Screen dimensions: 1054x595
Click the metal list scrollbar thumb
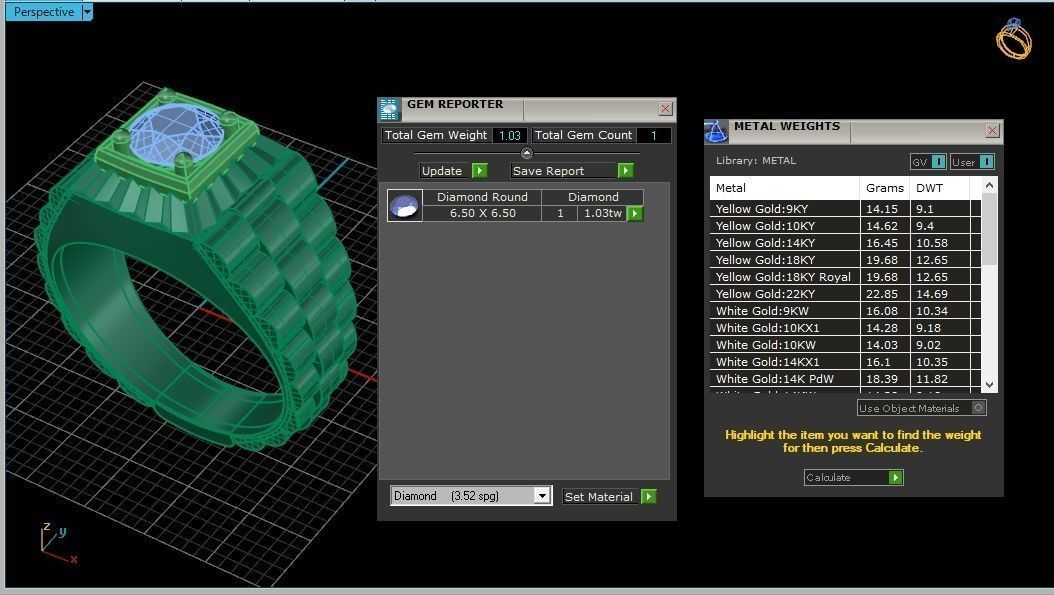(x=989, y=229)
